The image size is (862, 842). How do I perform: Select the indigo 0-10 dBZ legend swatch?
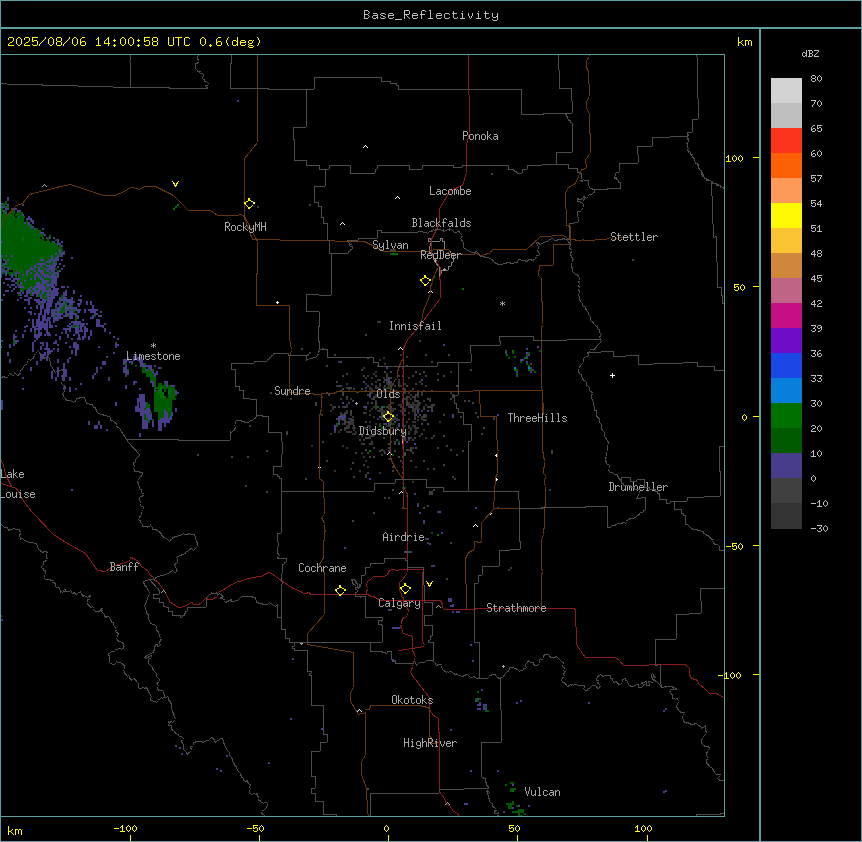click(x=786, y=466)
